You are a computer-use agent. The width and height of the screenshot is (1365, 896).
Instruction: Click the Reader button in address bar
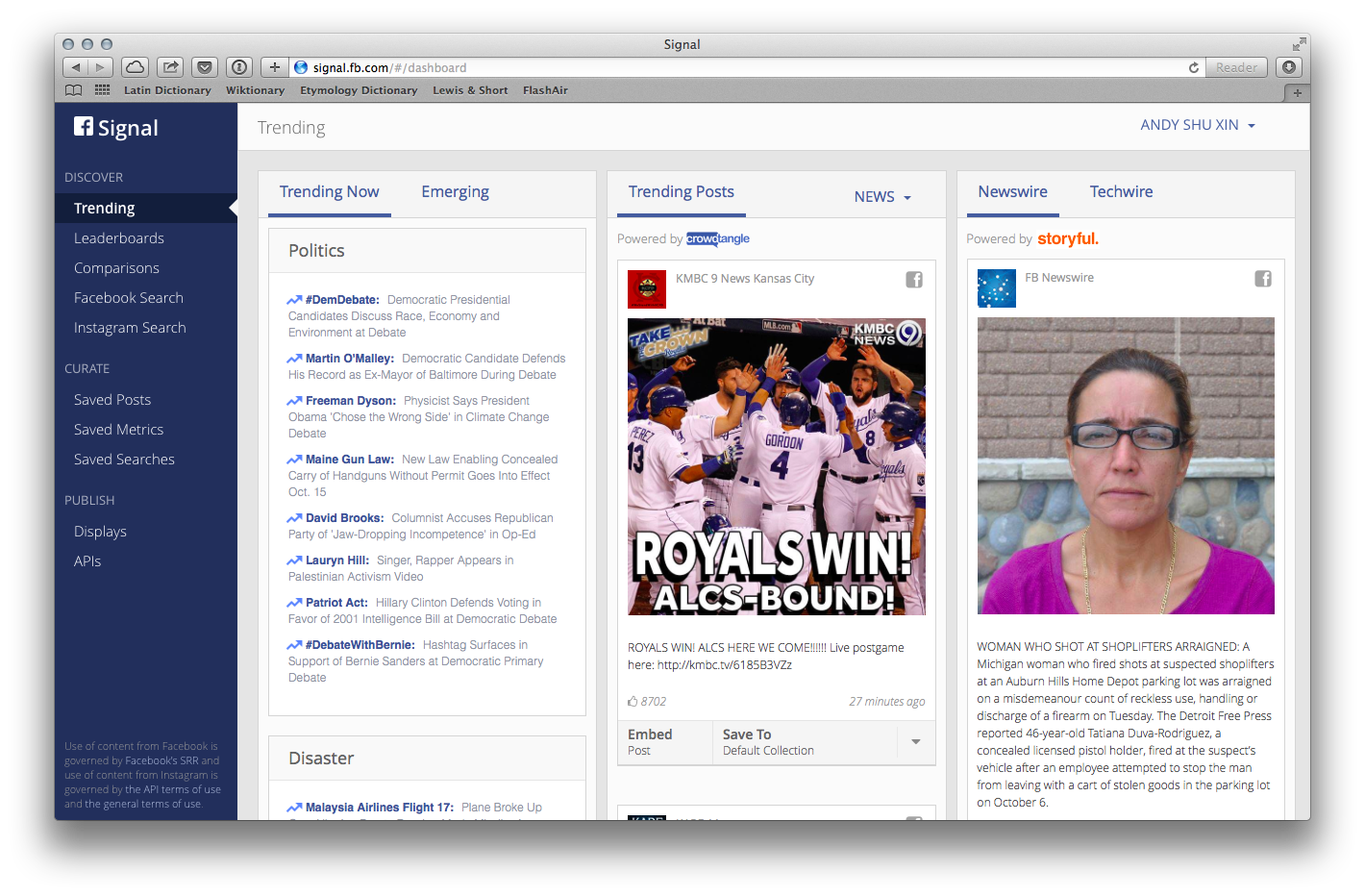(x=1236, y=67)
